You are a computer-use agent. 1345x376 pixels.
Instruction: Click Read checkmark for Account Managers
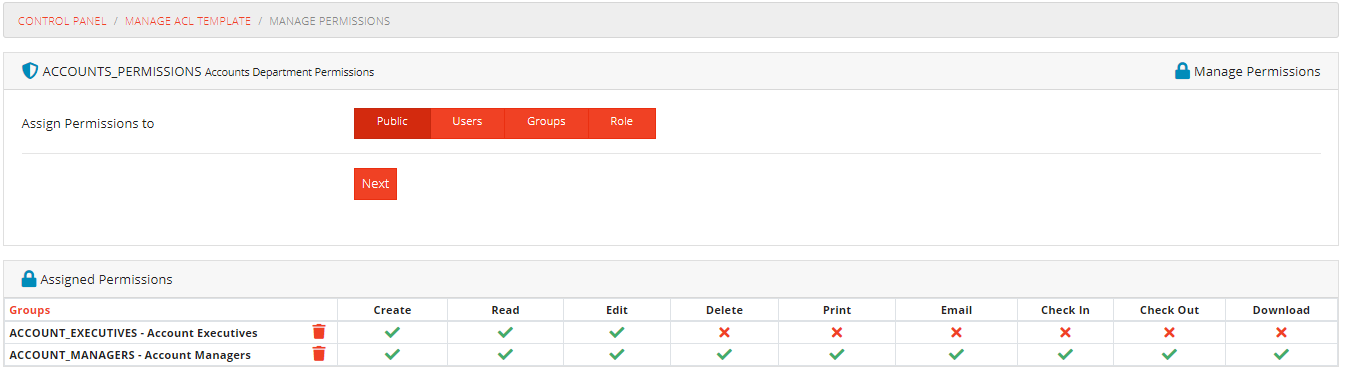pos(505,354)
